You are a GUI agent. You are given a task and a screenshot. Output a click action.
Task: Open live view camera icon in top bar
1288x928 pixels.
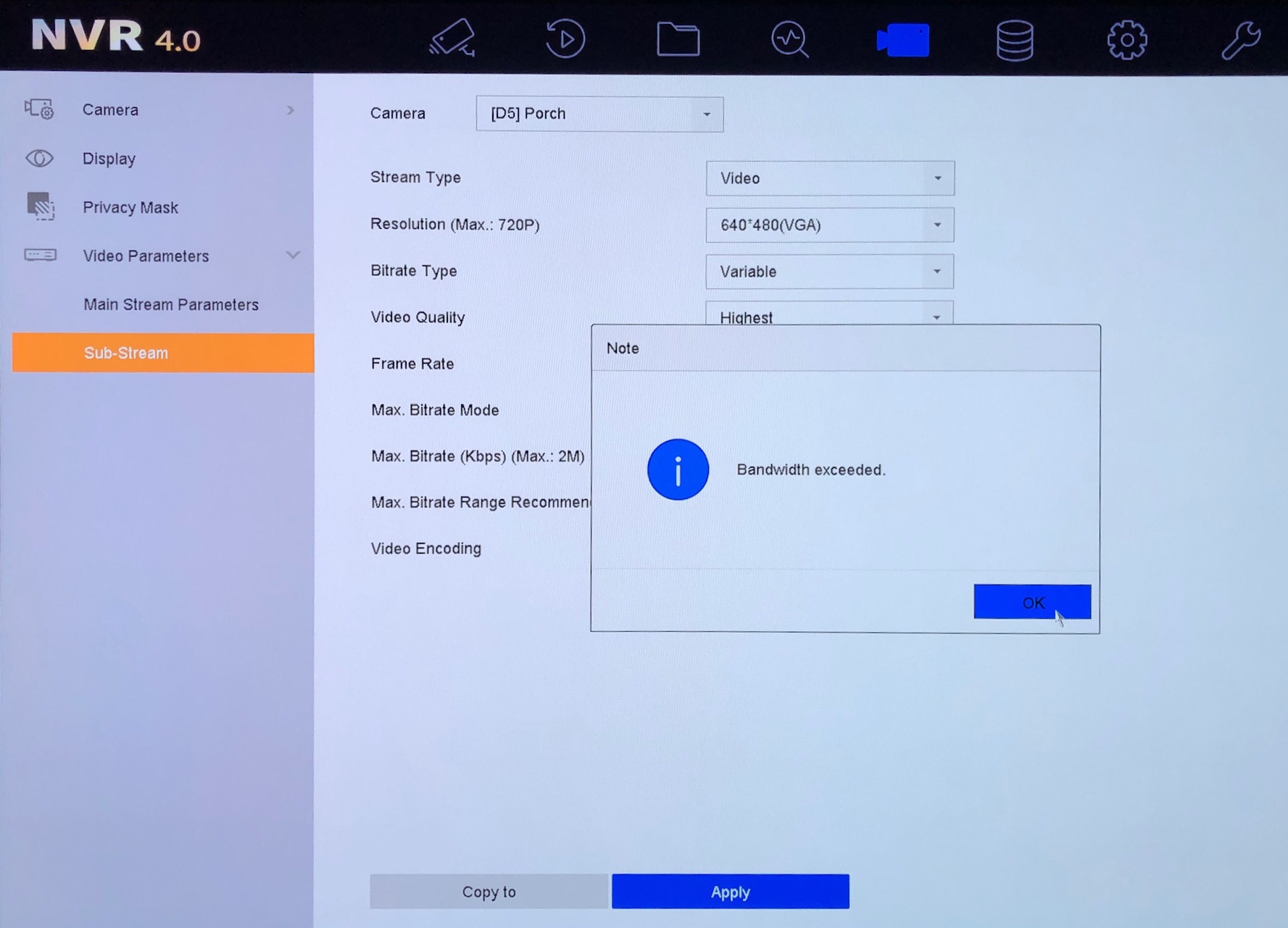[452, 38]
